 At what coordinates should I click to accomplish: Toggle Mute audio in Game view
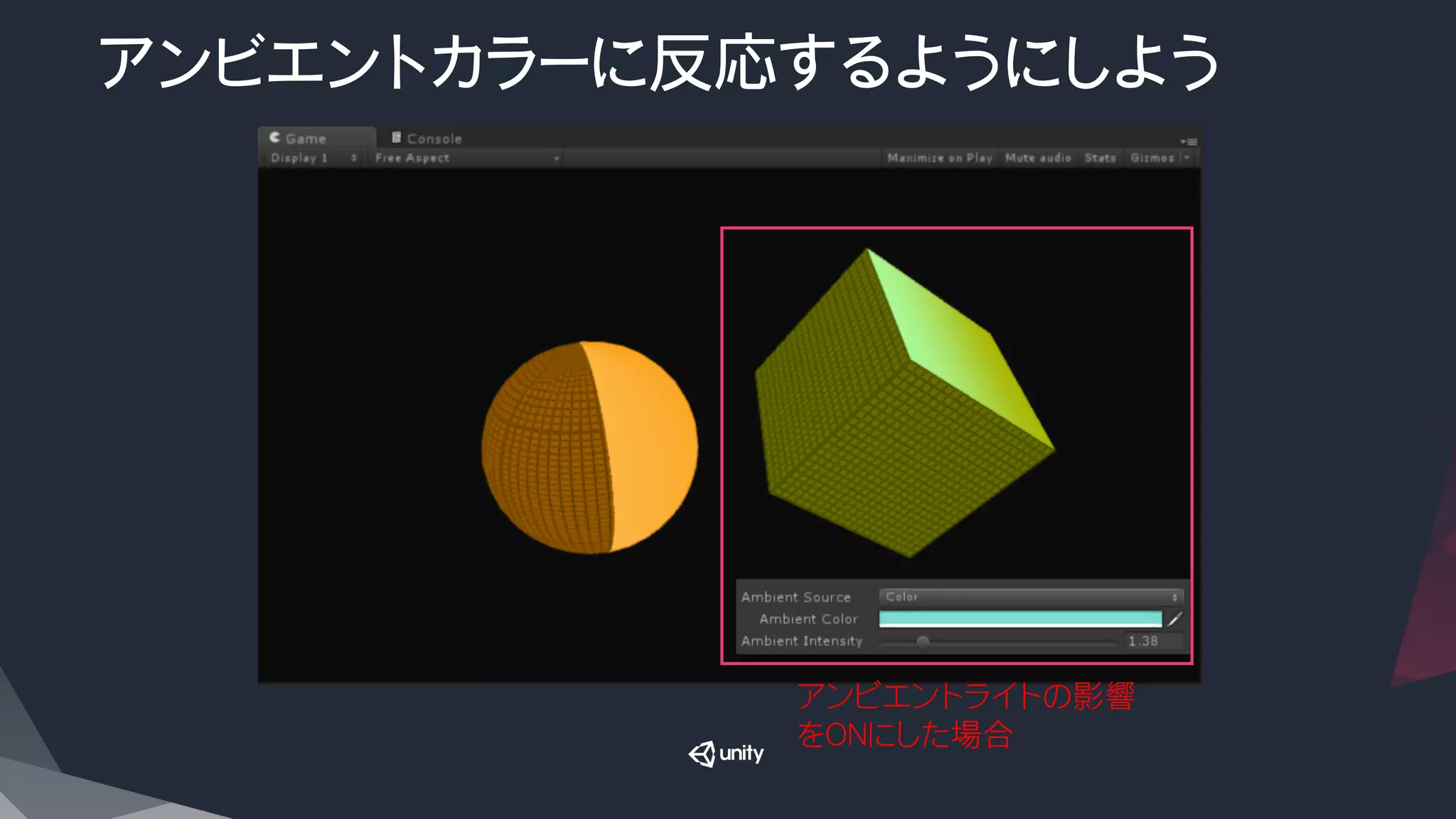1038,158
